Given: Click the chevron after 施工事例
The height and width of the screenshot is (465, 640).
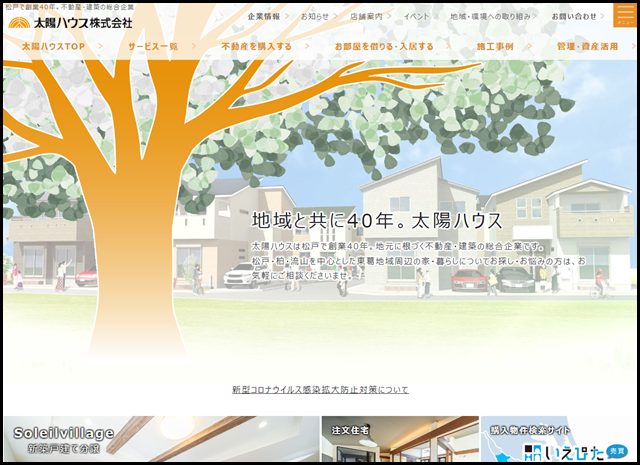Looking at the screenshot, I should pos(530,47).
